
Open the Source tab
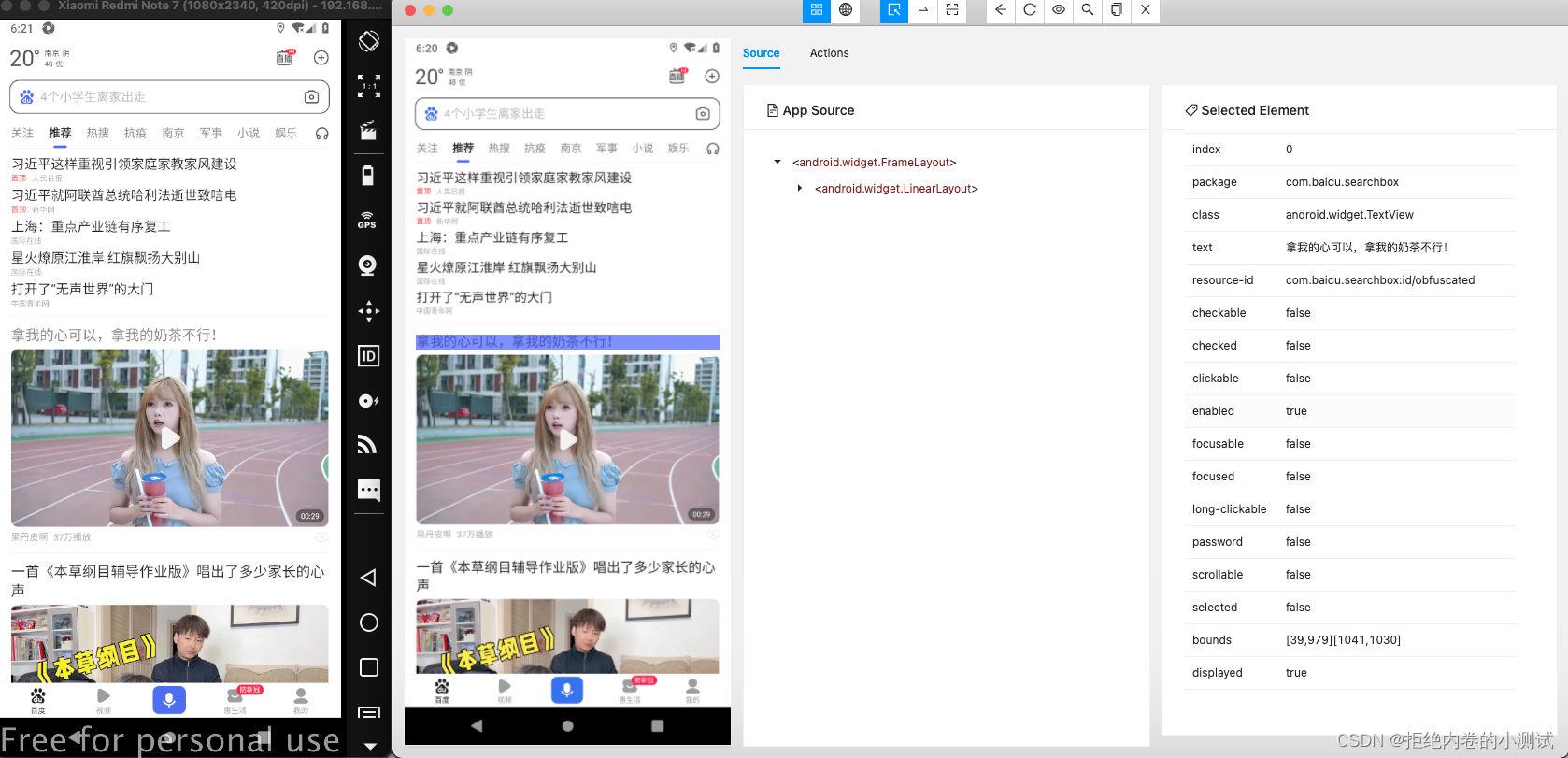coord(761,53)
